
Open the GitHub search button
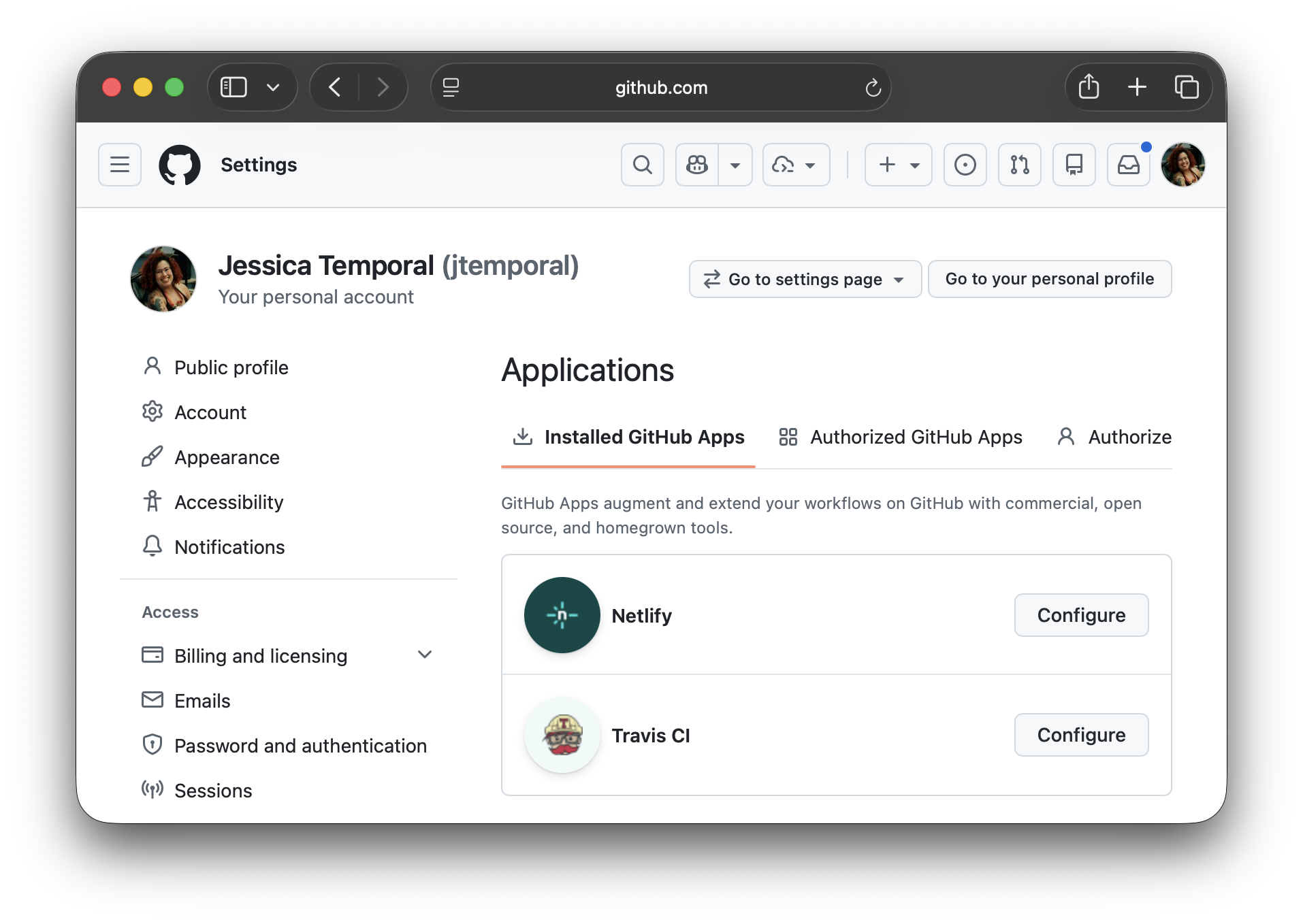(x=642, y=165)
